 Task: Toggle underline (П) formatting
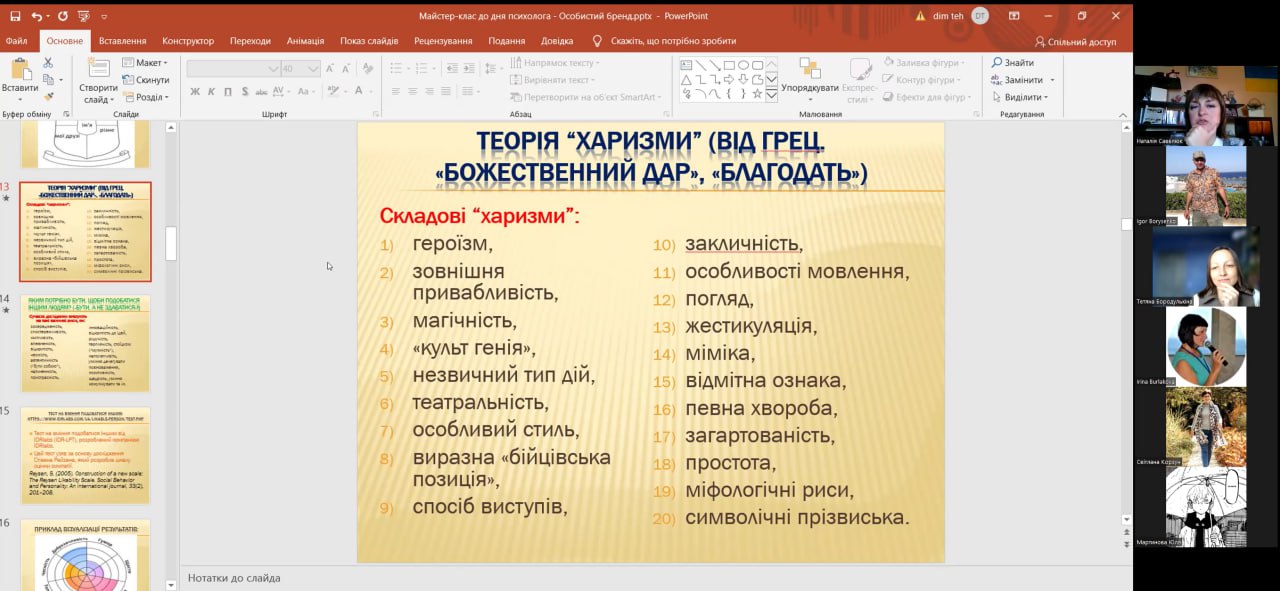click(x=228, y=92)
